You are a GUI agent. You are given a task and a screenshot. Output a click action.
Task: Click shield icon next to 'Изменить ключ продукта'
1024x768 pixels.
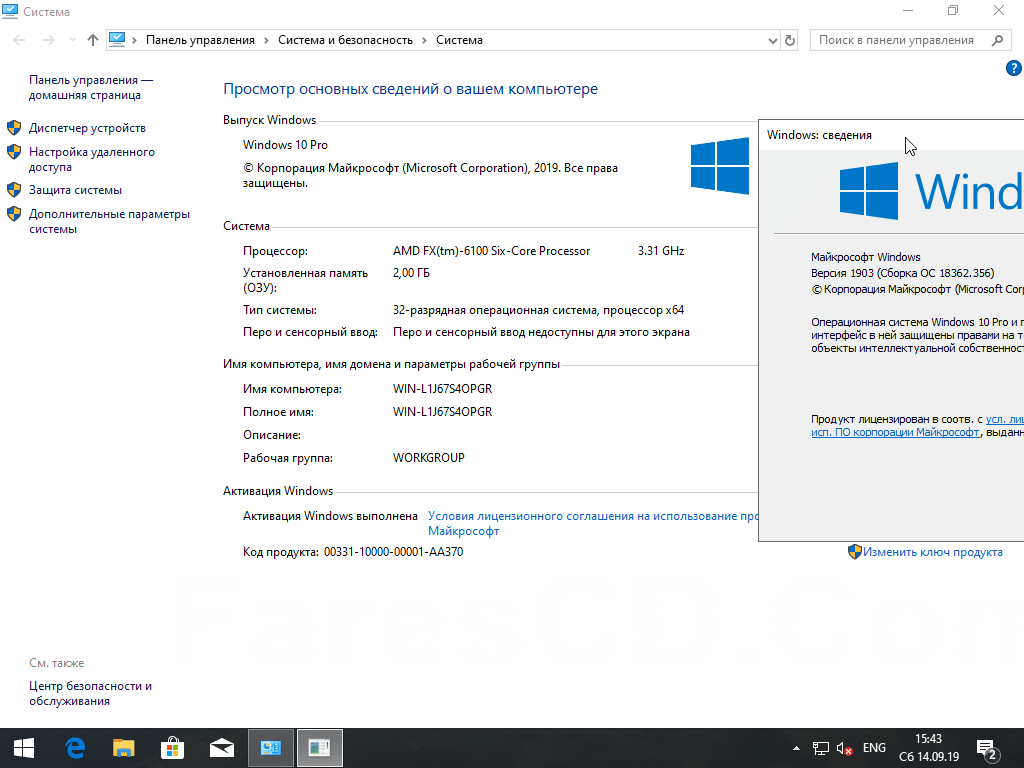[854, 552]
